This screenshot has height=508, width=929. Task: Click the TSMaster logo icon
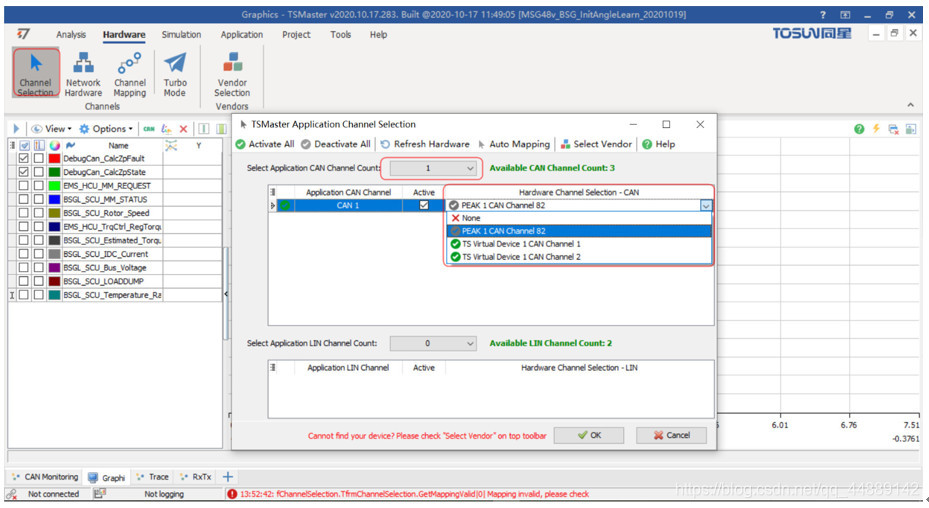(23, 34)
